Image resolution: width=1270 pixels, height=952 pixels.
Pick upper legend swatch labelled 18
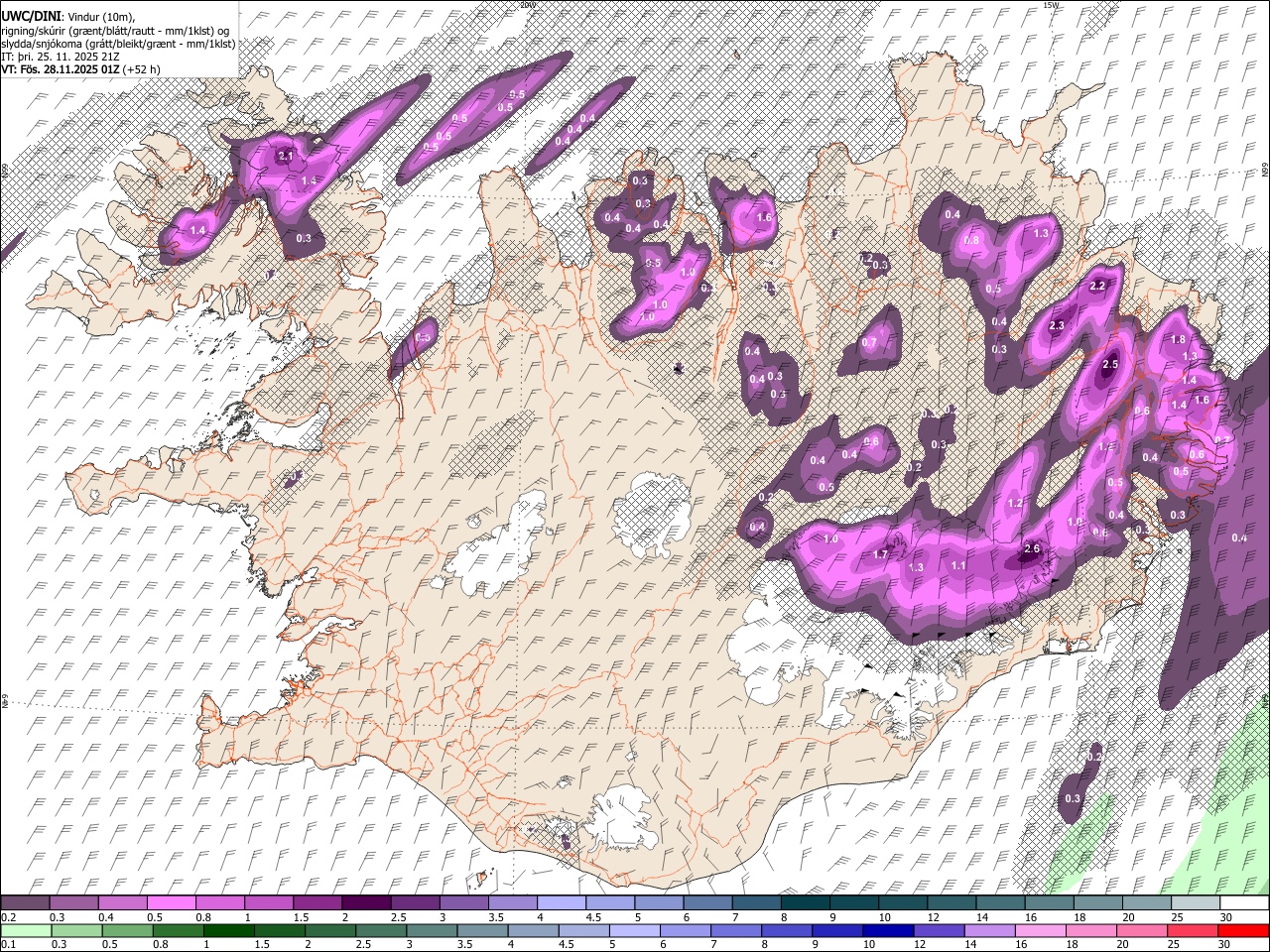click(x=1097, y=903)
